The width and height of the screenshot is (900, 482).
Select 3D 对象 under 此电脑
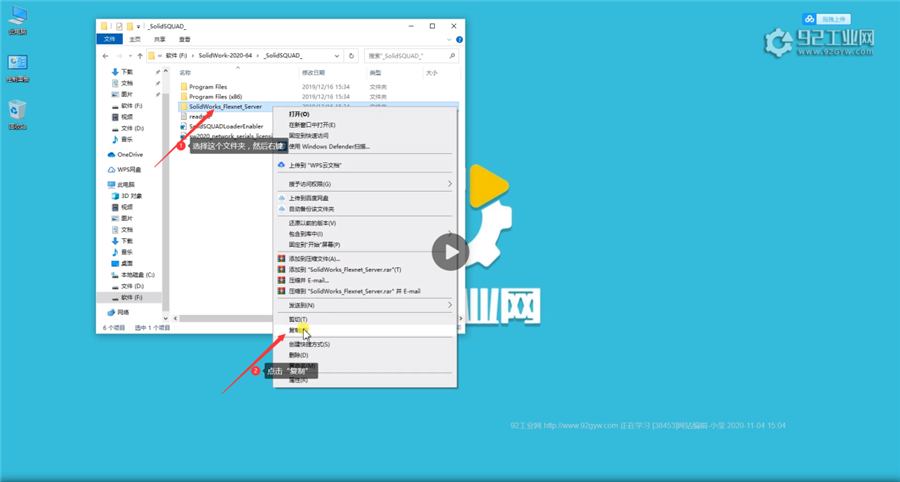[127, 196]
